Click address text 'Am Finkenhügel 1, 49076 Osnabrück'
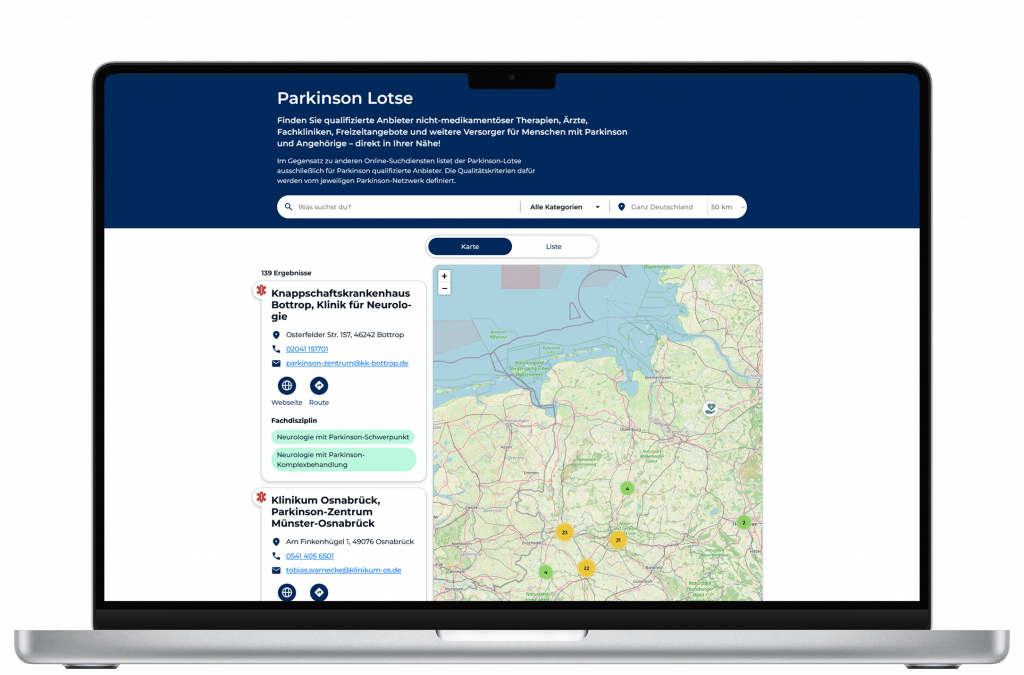The width and height of the screenshot is (1024, 675). pos(350,542)
